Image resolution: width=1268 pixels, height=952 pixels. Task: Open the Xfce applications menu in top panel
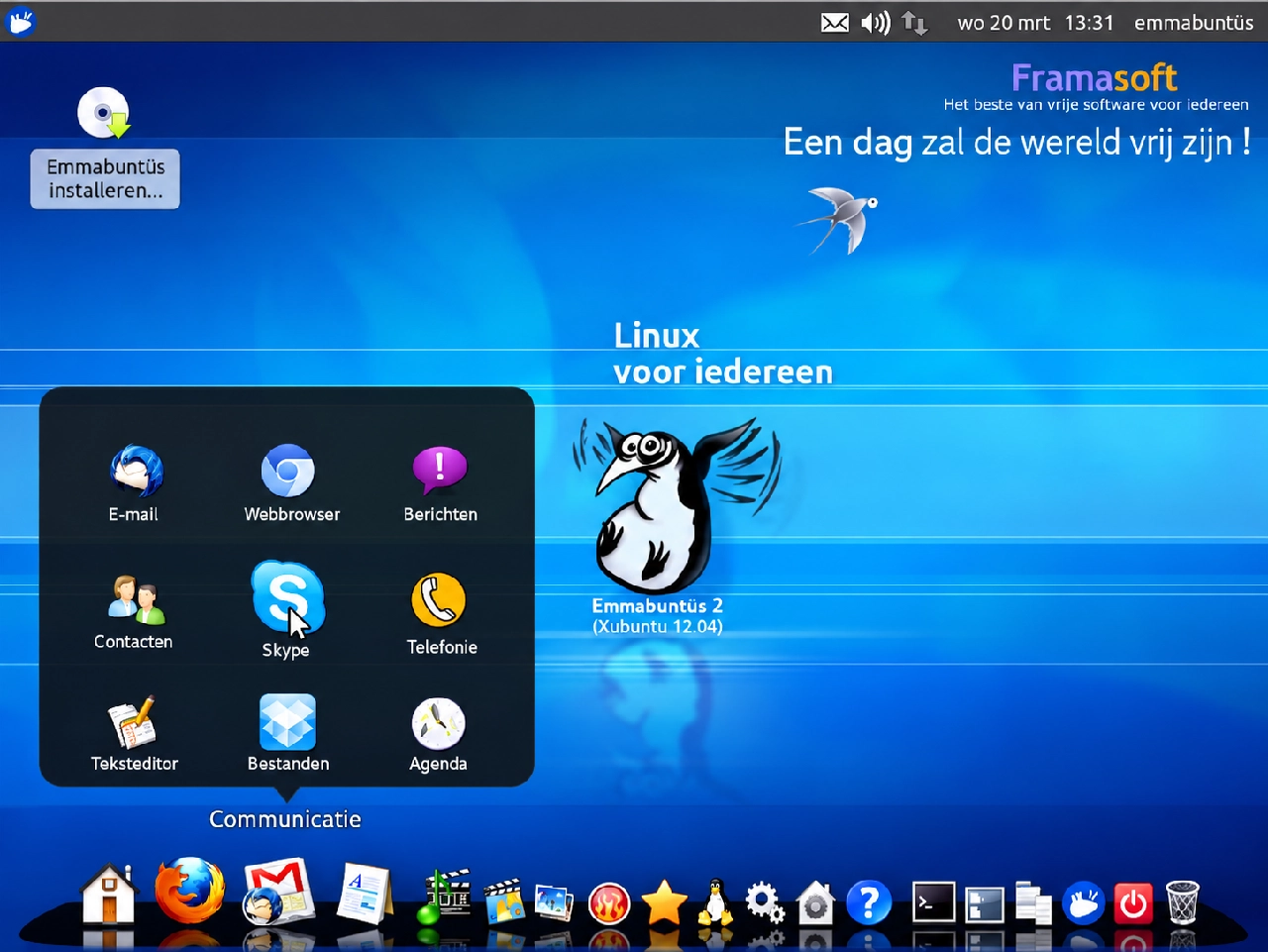(20, 21)
